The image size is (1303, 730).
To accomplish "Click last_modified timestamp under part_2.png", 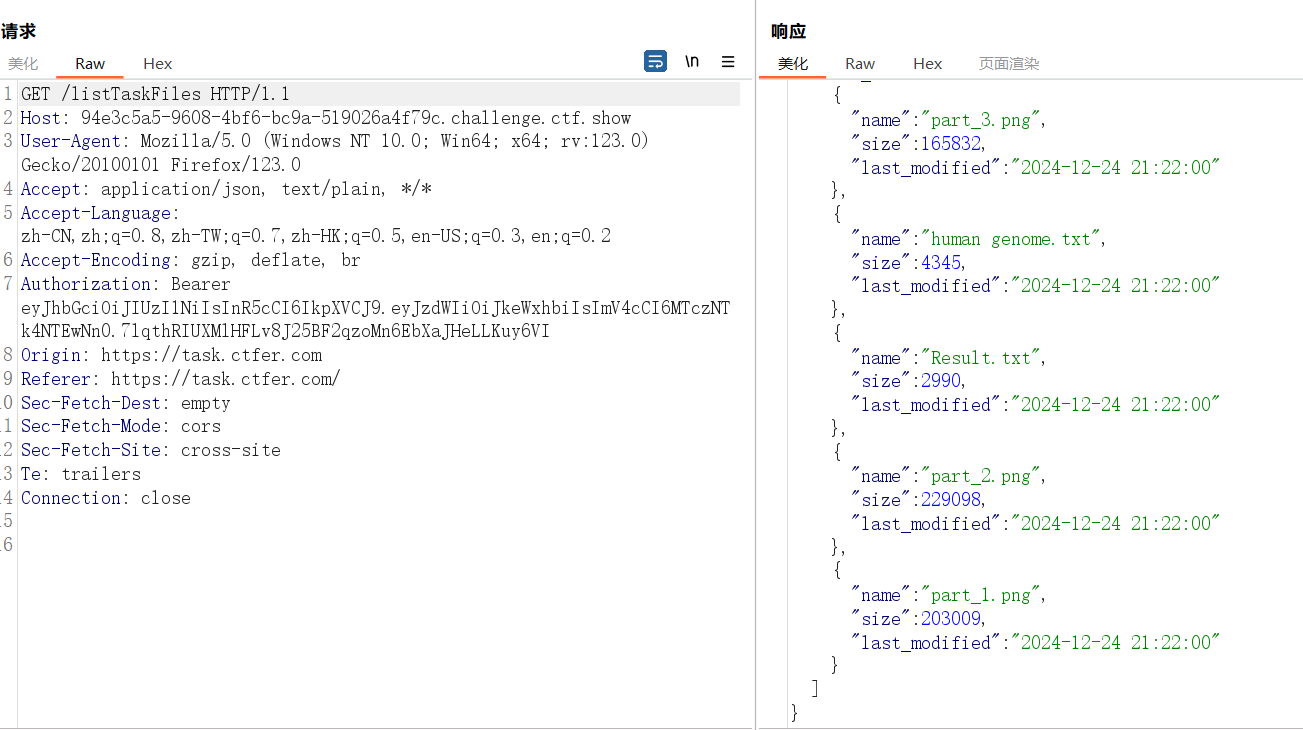I will pos(1116,524).
